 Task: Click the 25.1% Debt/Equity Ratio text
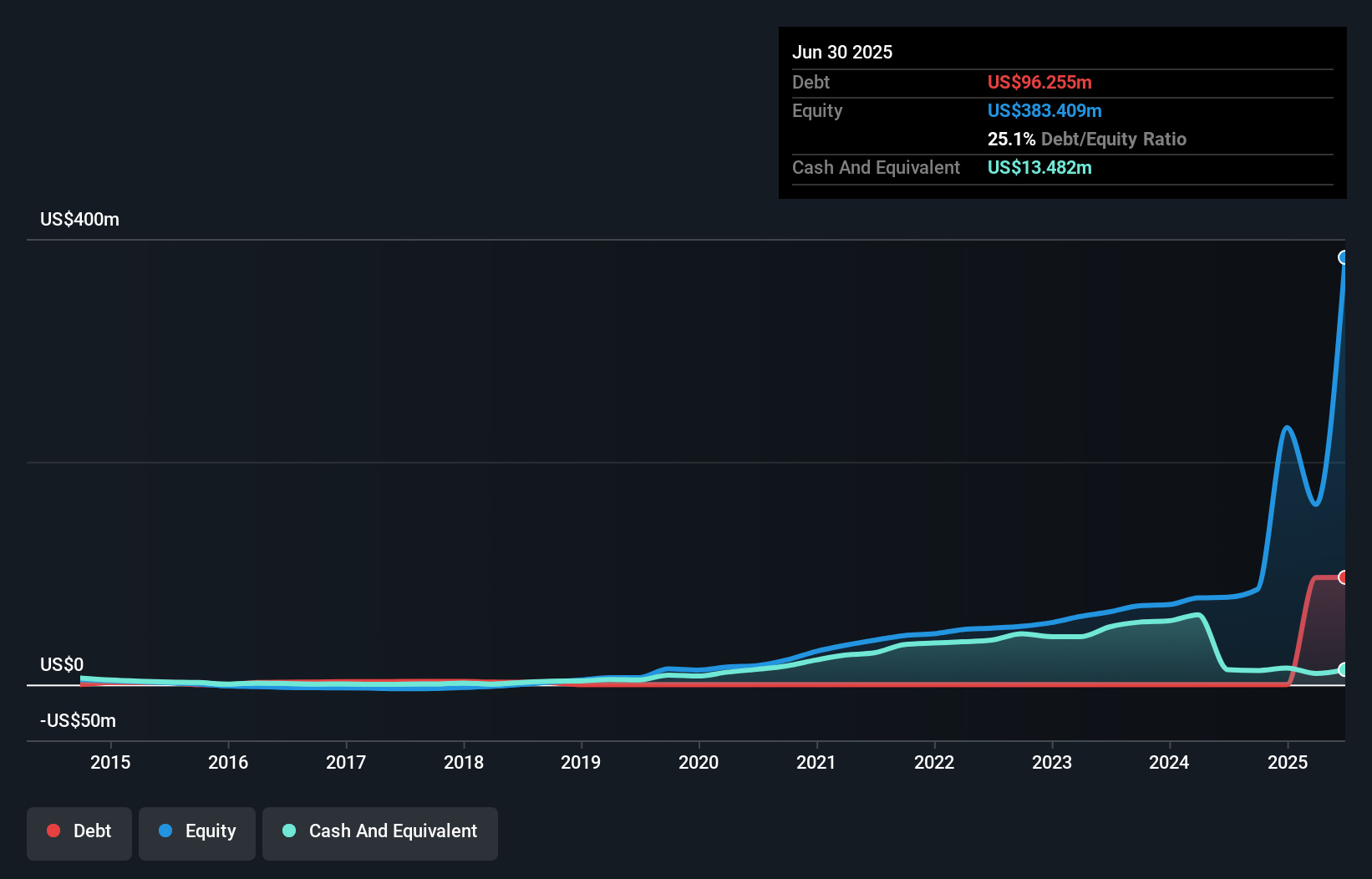[x=1087, y=140]
